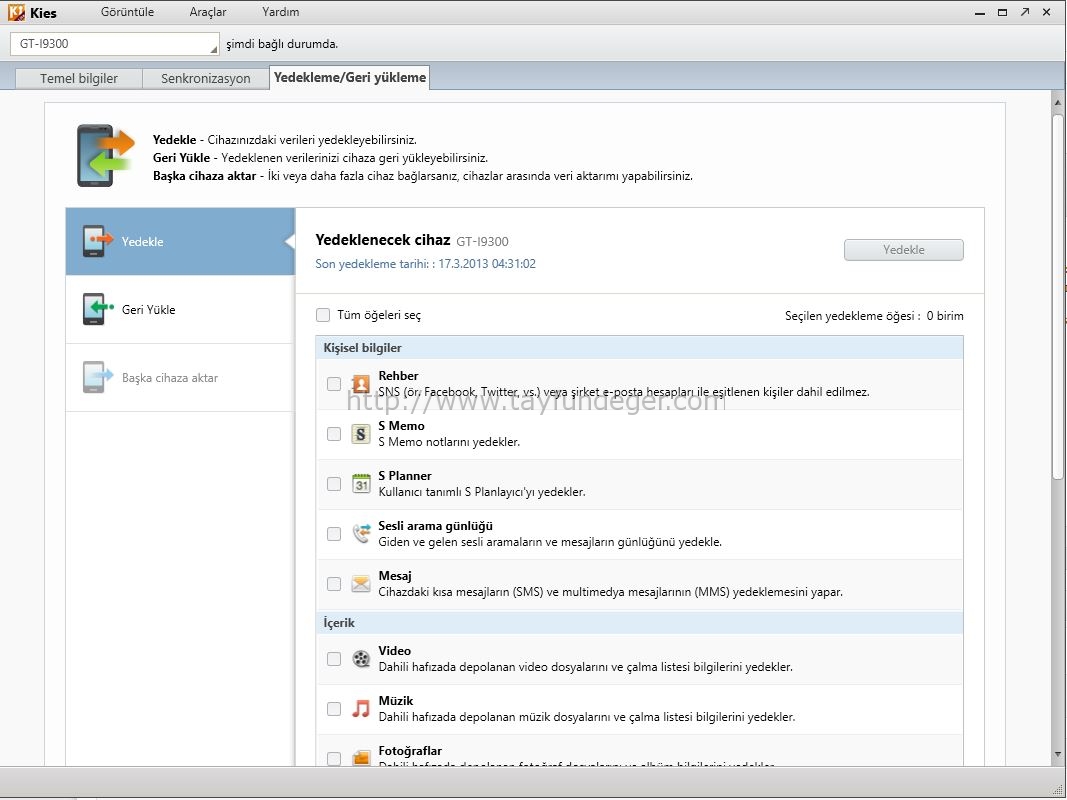
Task: Switch to Senkronizasyon tab
Action: click(206, 78)
